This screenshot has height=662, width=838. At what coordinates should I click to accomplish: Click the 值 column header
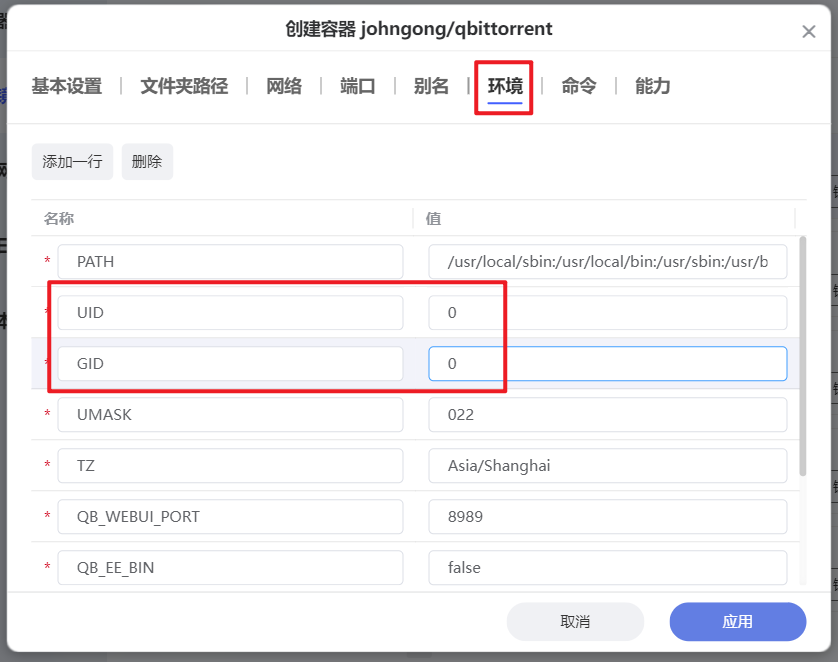(x=433, y=218)
